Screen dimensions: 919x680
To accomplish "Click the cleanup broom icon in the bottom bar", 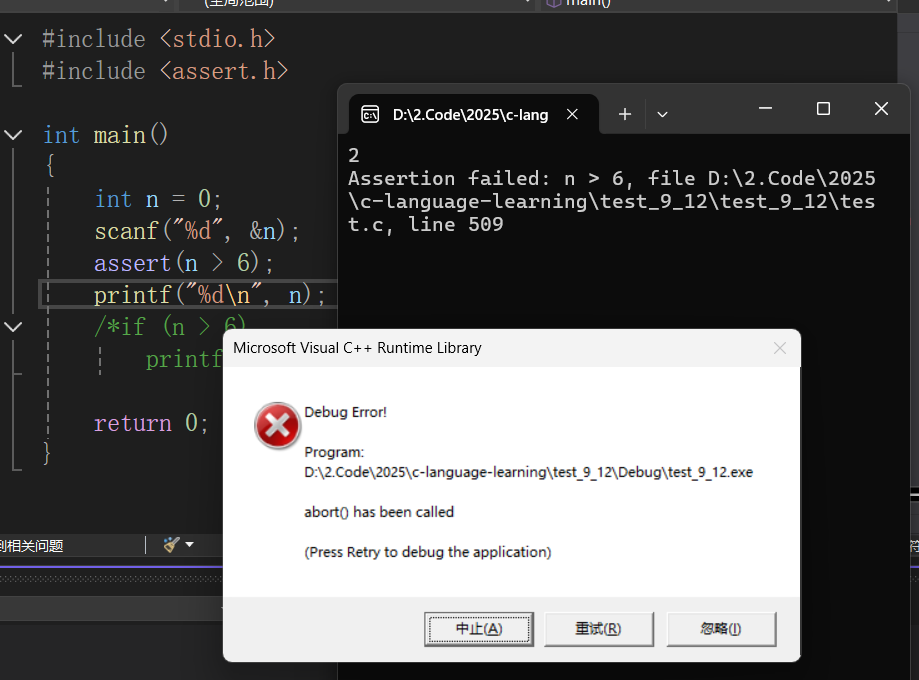I will pos(172,545).
